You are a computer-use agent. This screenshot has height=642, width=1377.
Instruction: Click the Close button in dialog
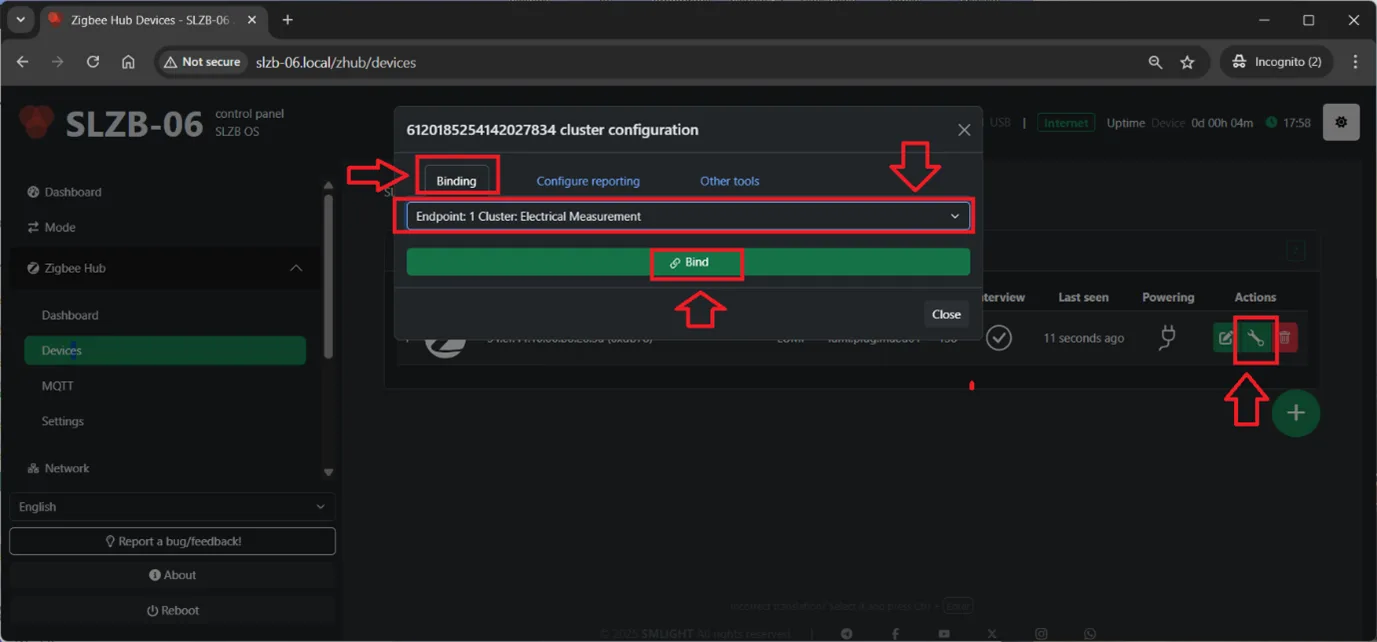point(945,314)
